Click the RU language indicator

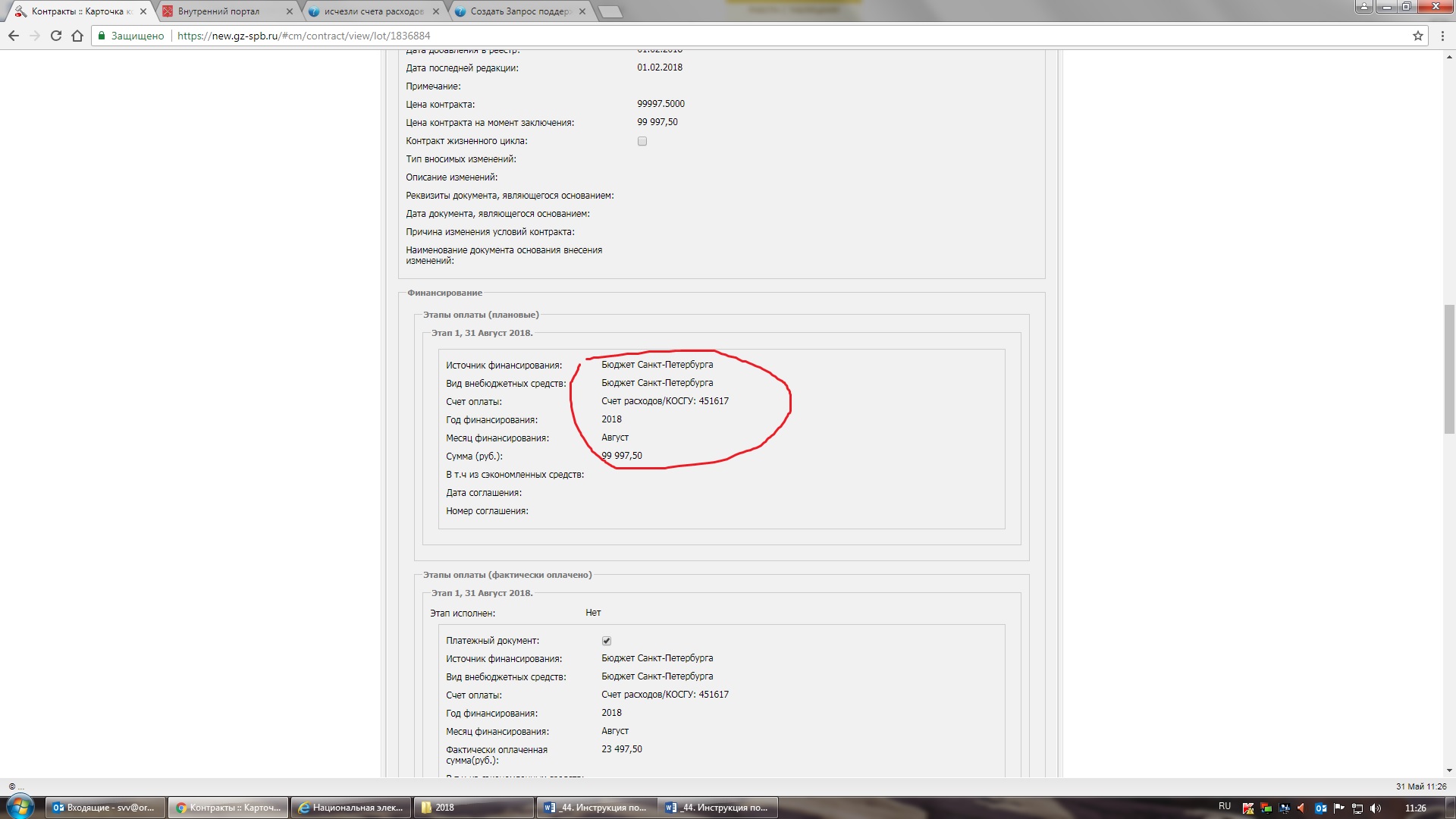pos(1225,806)
